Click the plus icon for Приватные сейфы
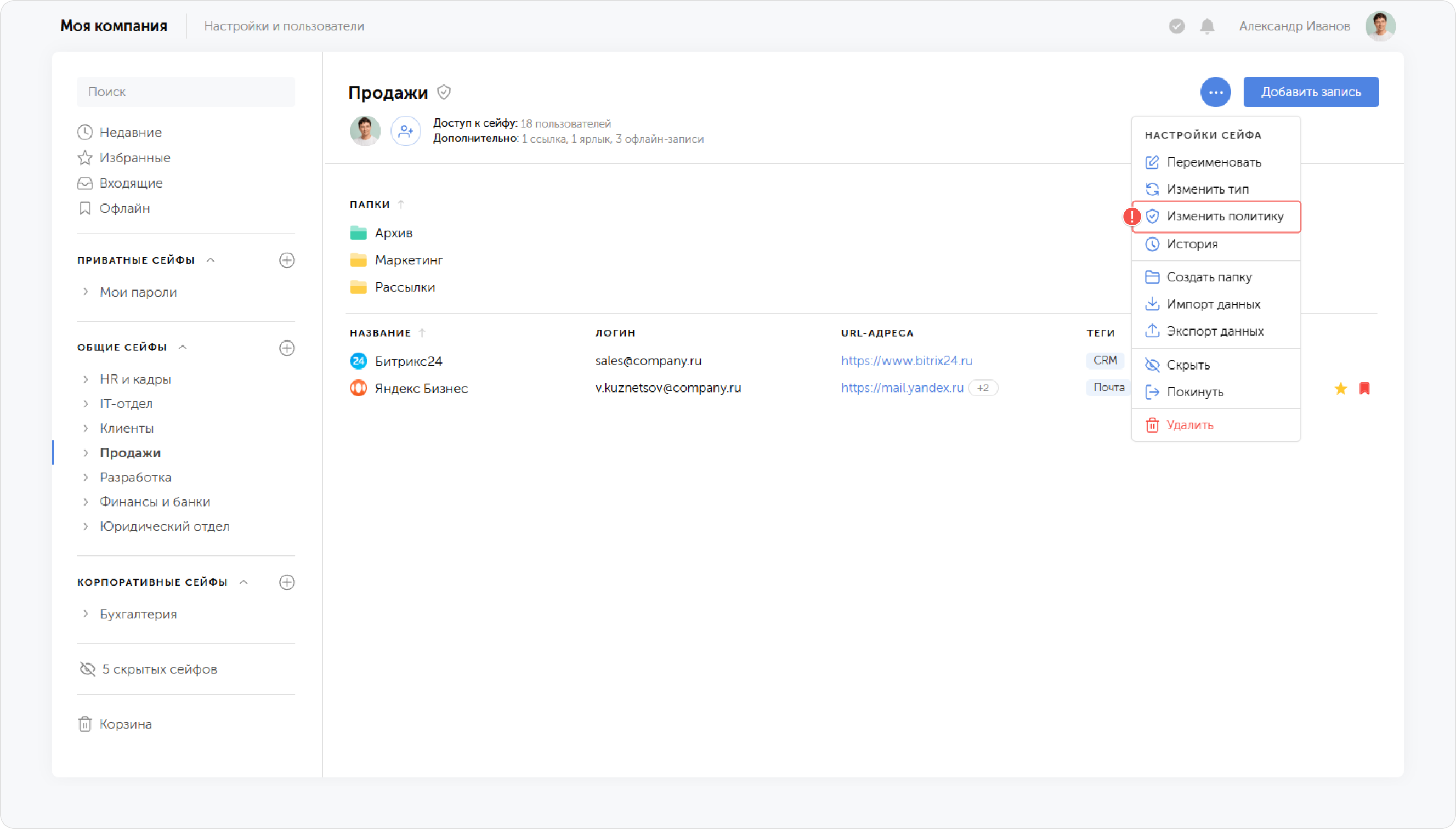Viewport: 1456px width, 829px height. coord(287,260)
